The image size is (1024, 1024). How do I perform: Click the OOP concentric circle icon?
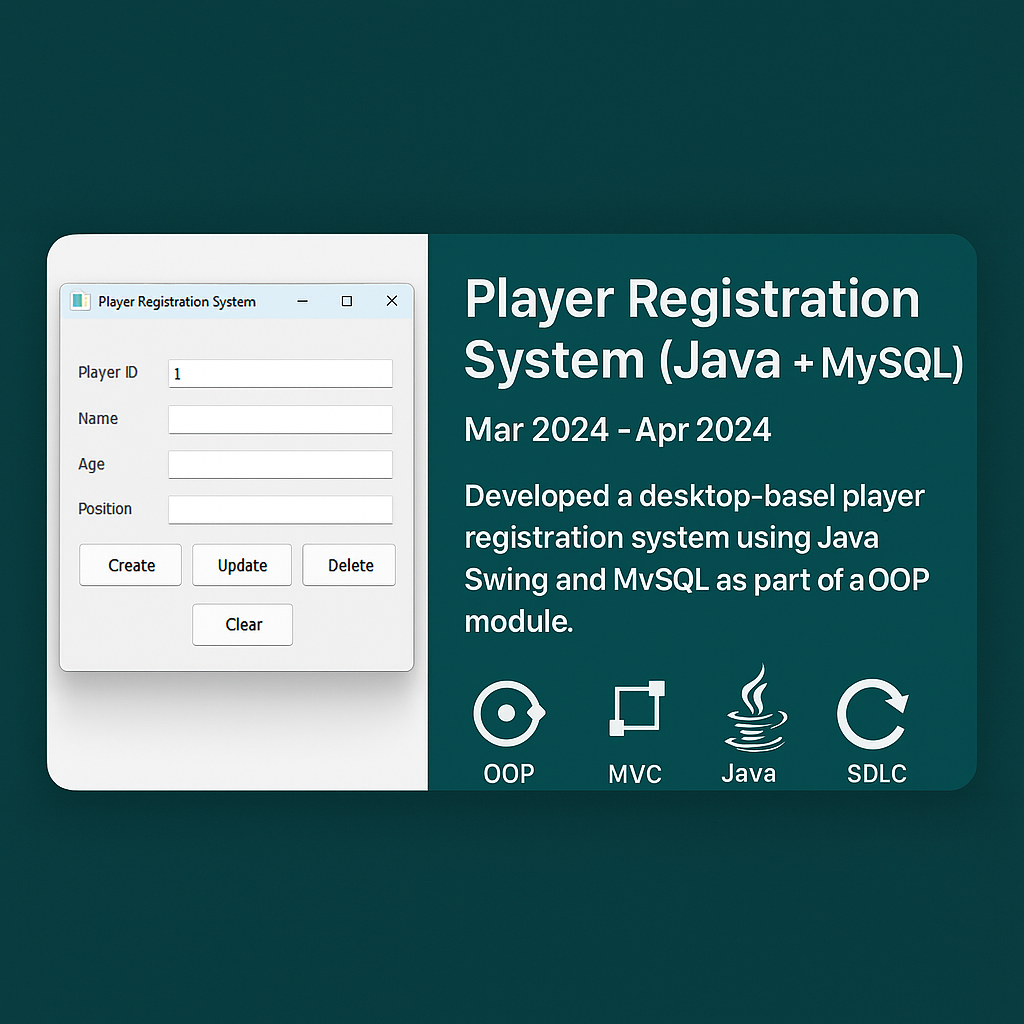pos(508,712)
